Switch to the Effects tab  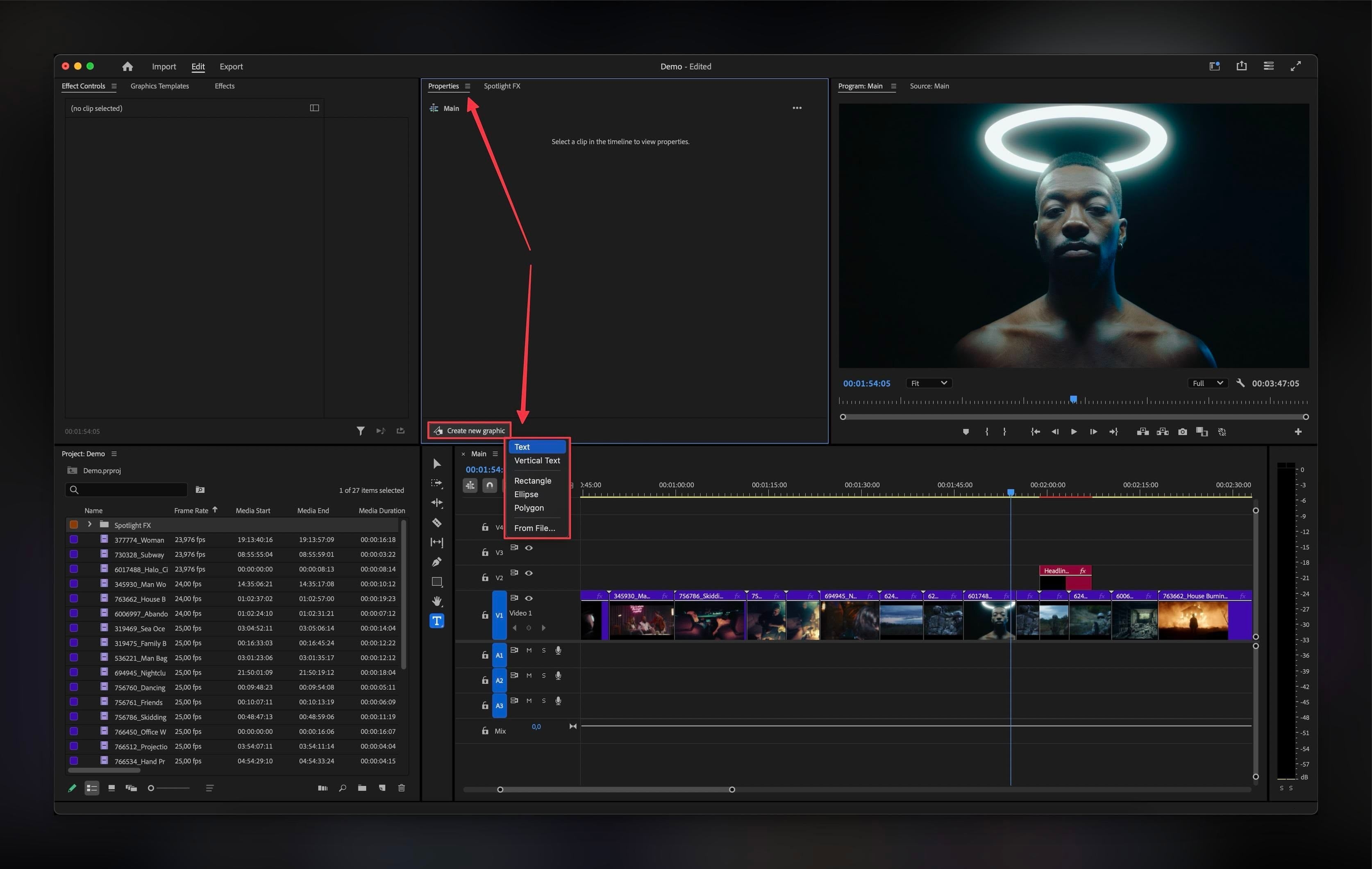click(225, 86)
